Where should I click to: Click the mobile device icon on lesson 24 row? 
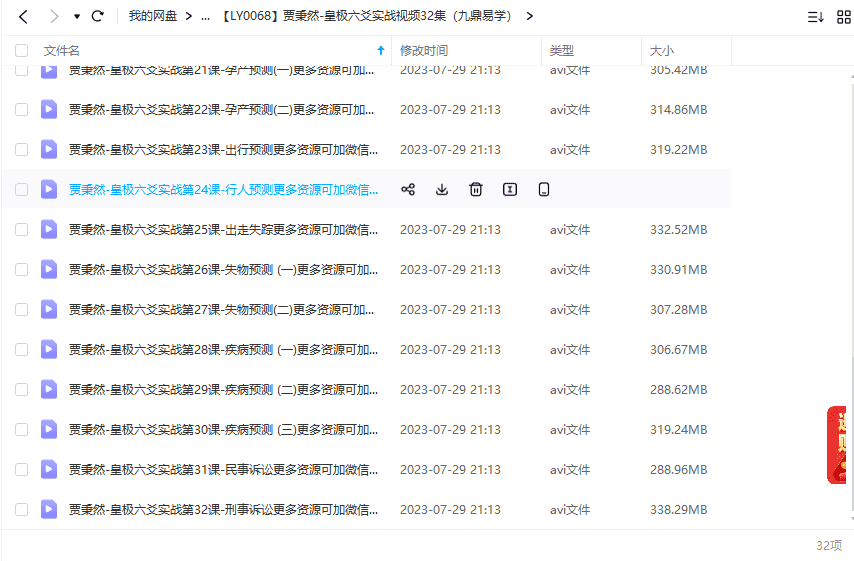point(544,190)
